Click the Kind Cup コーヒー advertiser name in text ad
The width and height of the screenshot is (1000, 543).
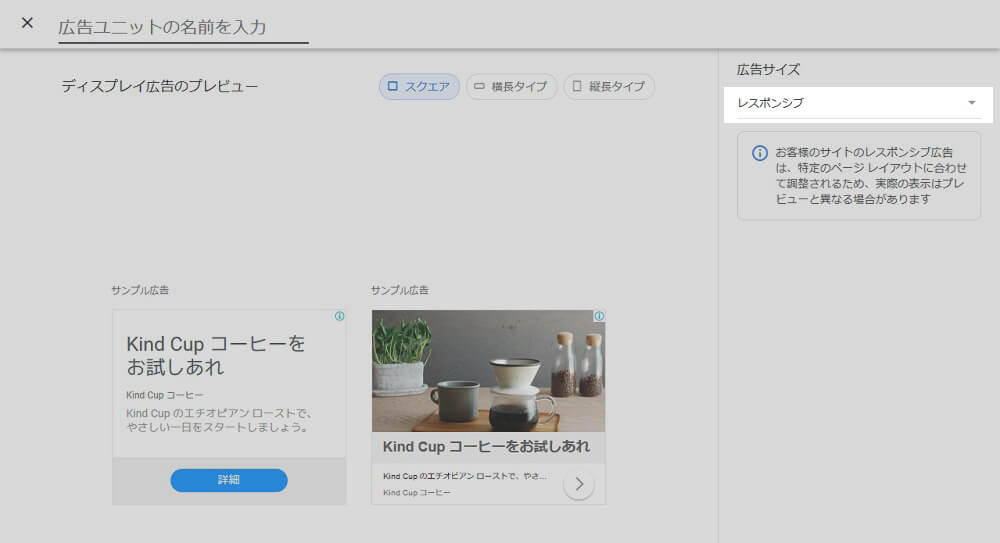pyautogui.click(x=165, y=395)
